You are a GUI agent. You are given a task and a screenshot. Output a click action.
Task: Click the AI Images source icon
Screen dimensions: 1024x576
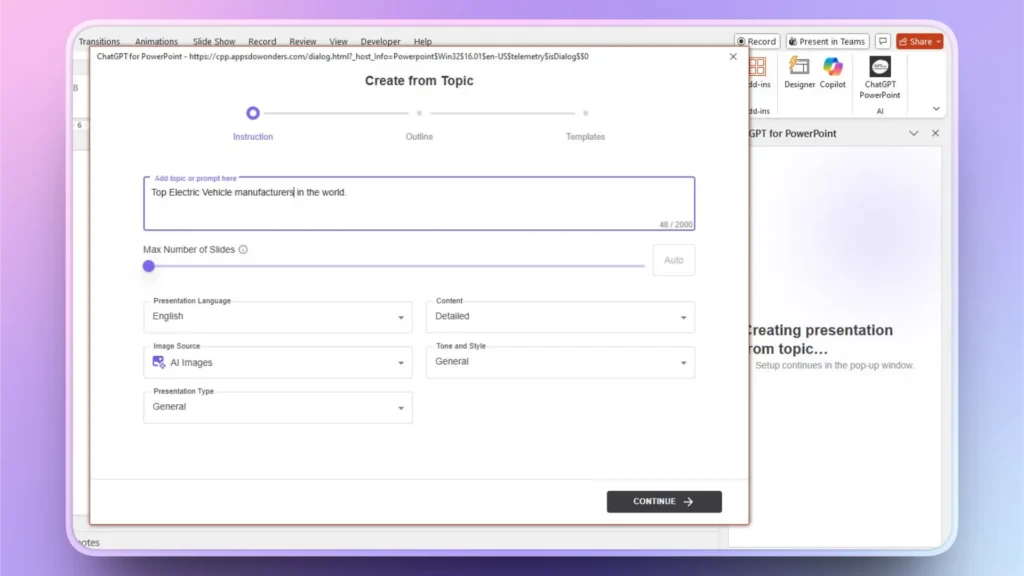158,363
